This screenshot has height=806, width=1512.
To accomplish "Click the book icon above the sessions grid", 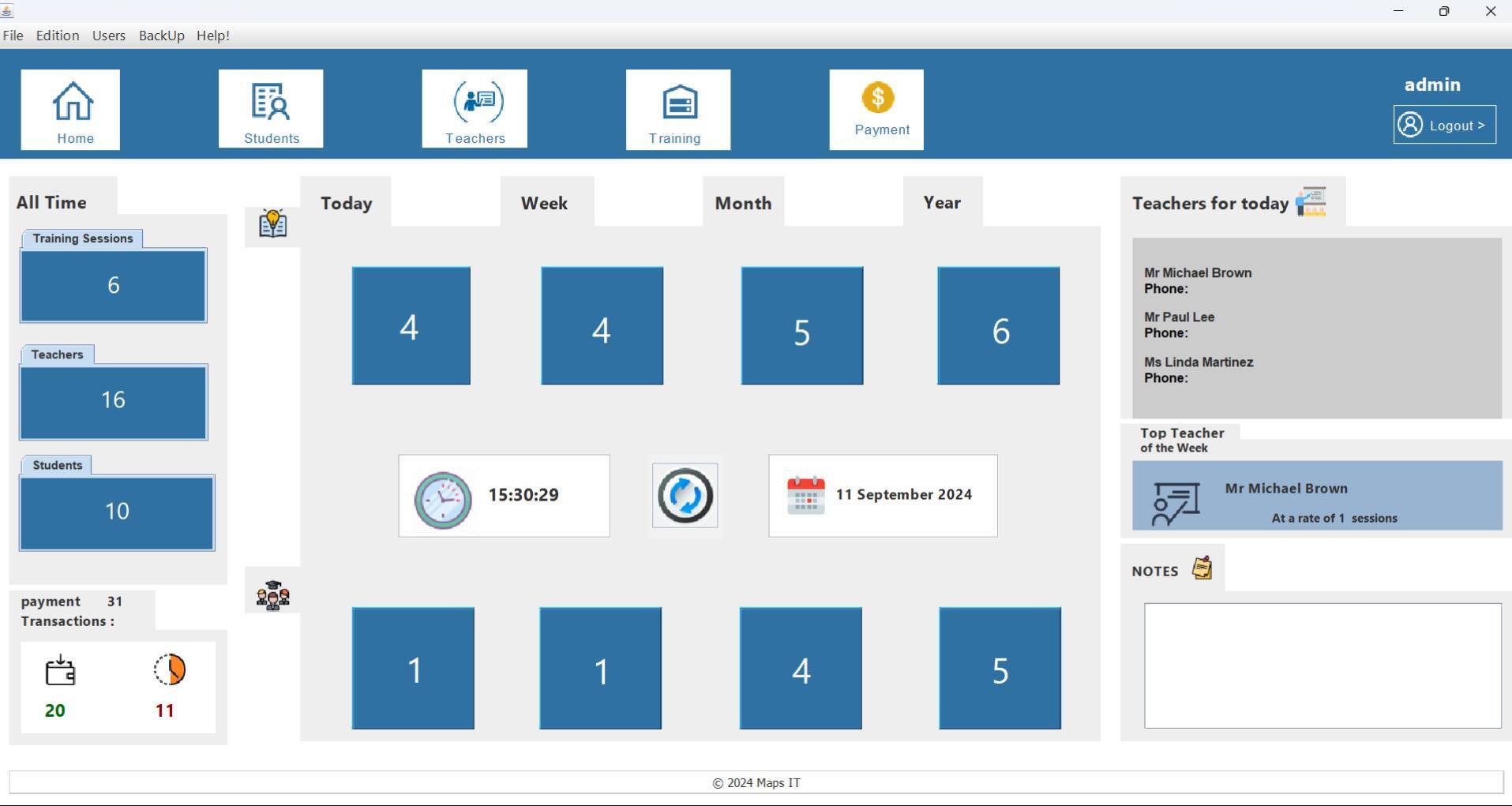I will click(x=272, y=223).
